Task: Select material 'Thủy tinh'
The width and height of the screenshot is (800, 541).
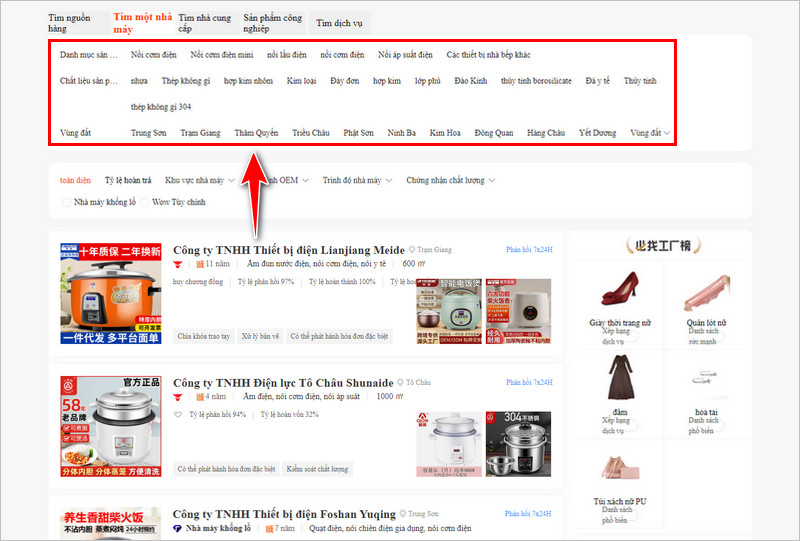Action: coord(640,81)
